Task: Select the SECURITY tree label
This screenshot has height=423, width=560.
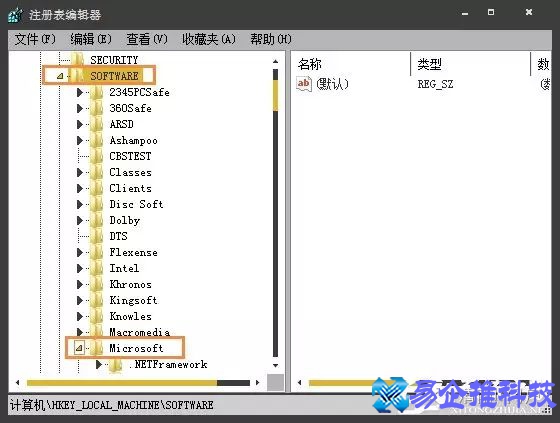Action: (114, 60)
